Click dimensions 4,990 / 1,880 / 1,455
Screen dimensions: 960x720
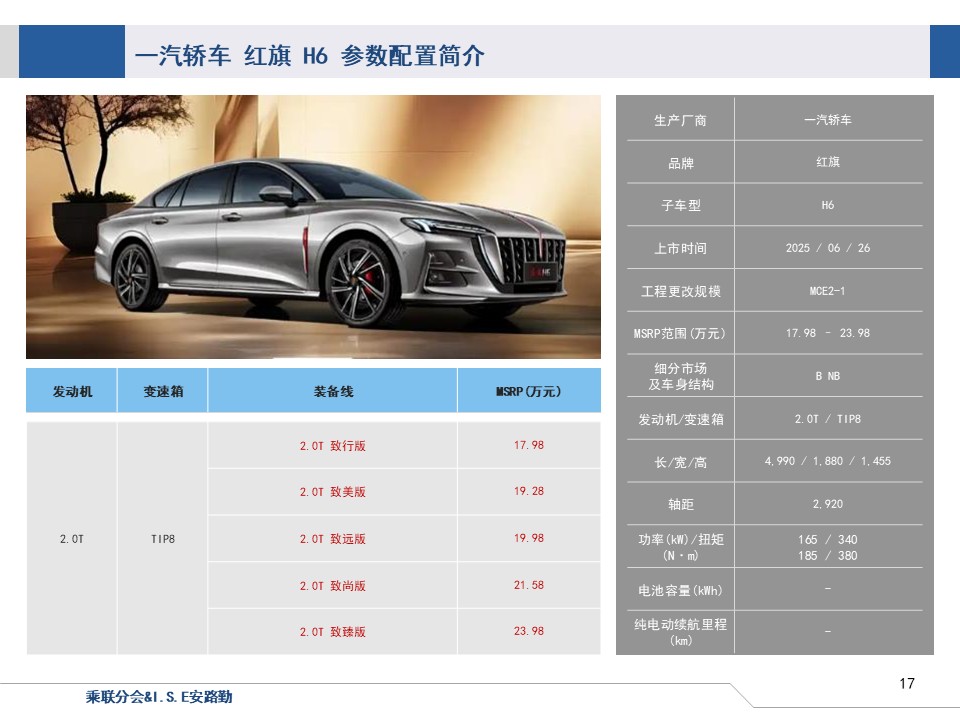(x=828, y=461)
